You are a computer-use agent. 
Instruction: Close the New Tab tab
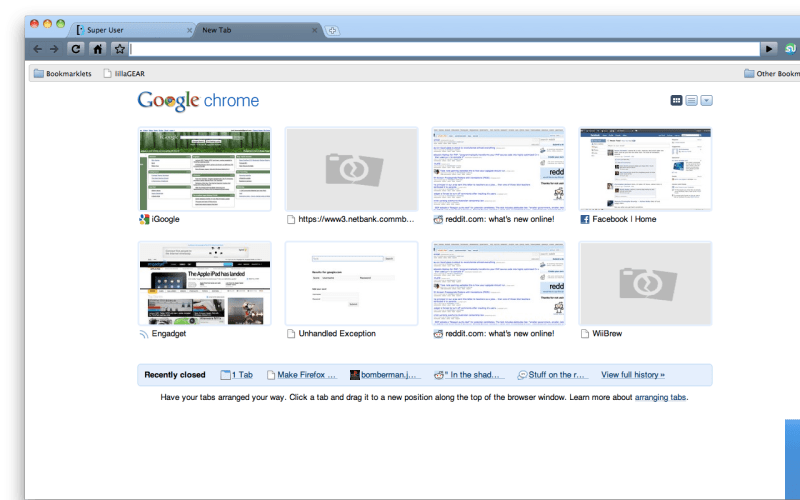(314, 31)
